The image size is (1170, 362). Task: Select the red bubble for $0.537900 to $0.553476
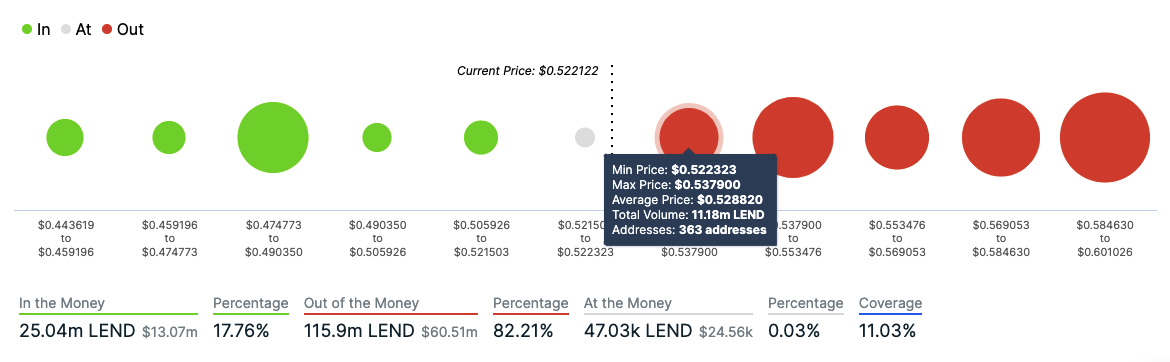click(x=792, y=137)
